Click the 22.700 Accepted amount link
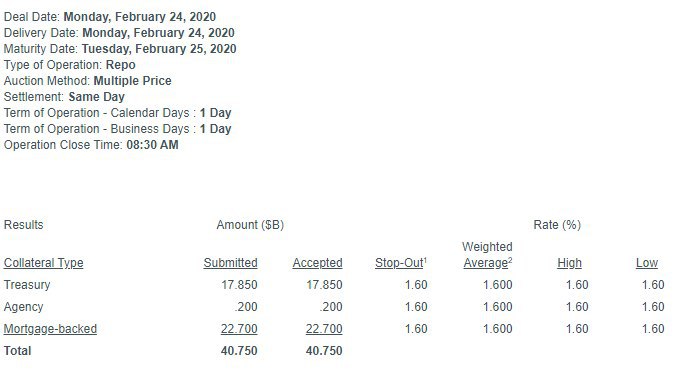Screen dimensions: 674x369 (324, 329)
